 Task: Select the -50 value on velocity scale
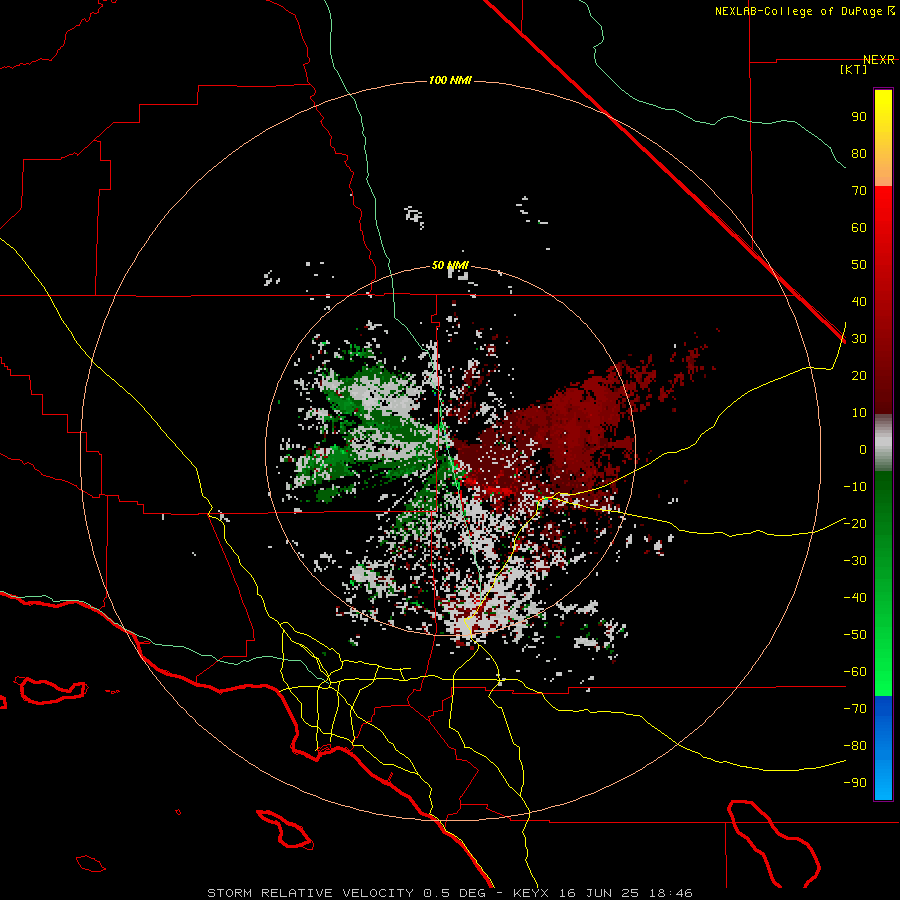(x=855, y=635)
